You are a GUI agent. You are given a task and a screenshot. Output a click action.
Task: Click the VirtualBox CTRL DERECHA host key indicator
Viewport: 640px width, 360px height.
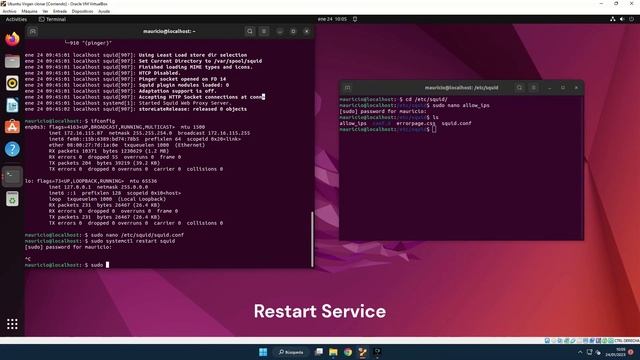(627, 340)
